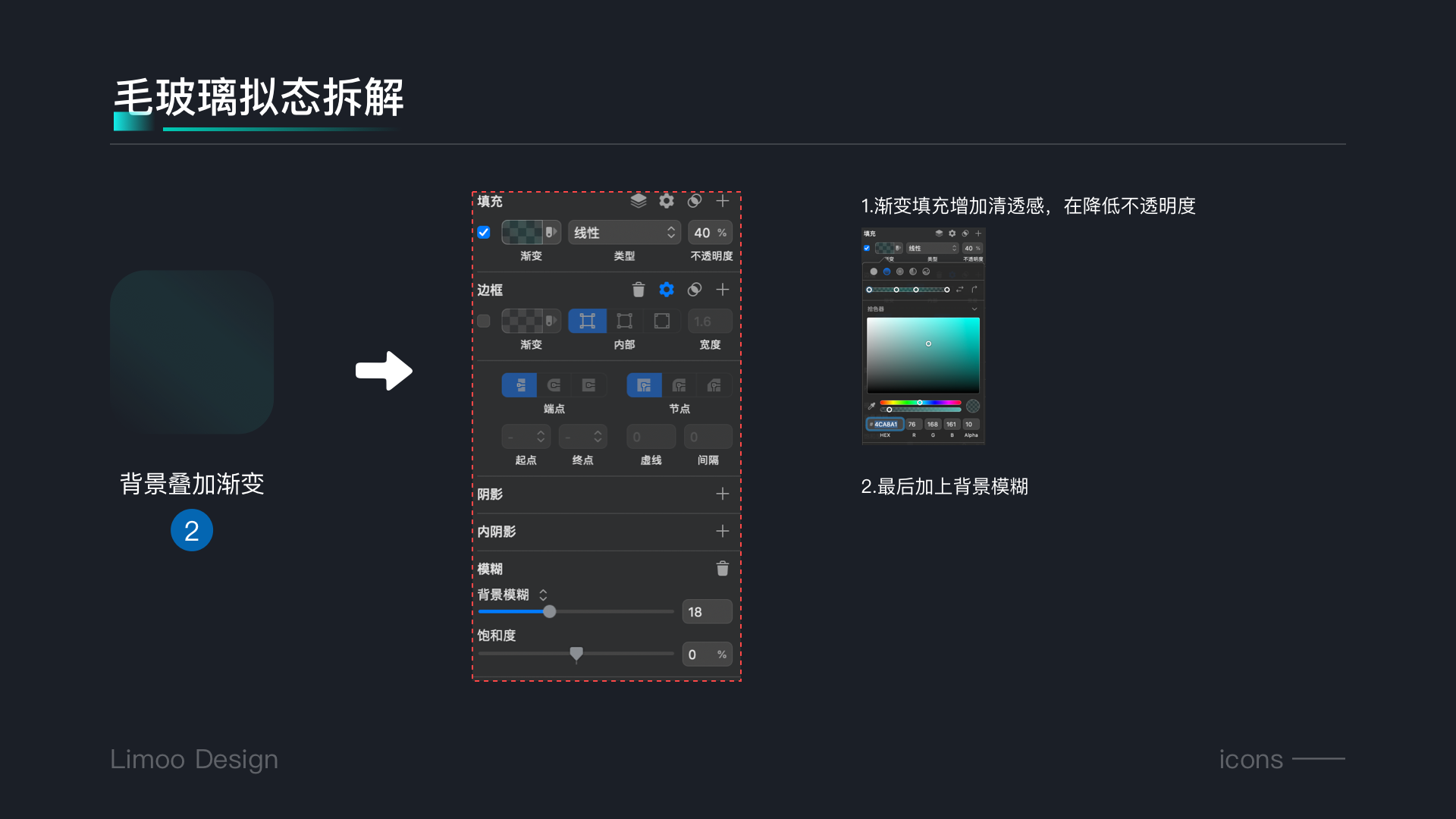
Task: Open the 起点 start arrow dropdown
Action: coord(525,437)
